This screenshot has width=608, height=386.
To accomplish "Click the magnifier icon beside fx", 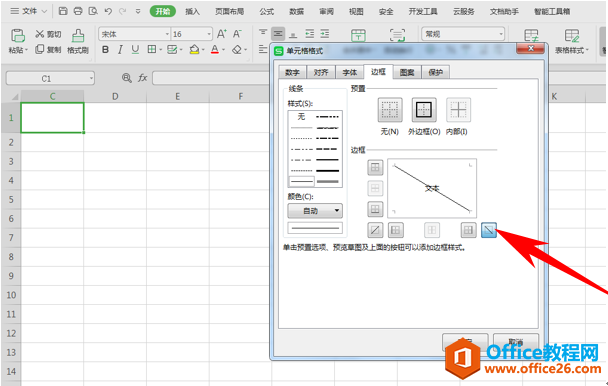I will 127,78.
